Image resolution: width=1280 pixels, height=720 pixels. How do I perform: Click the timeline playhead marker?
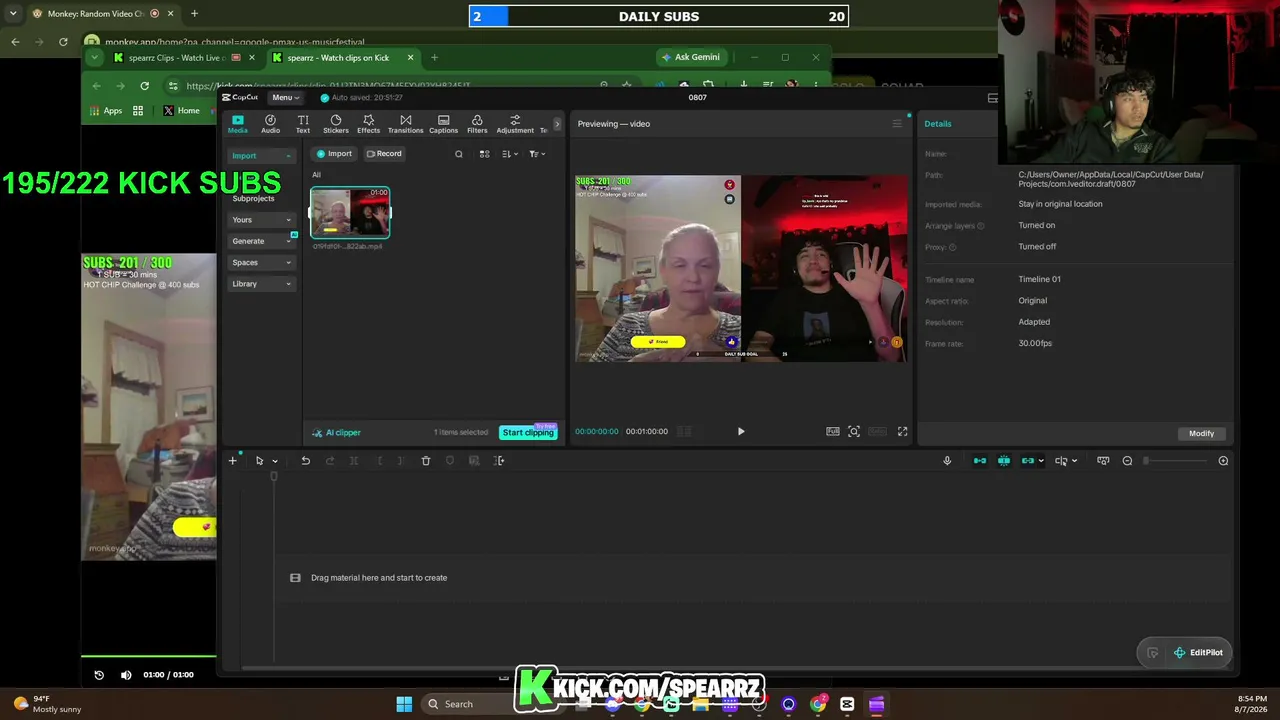[274, 476]
